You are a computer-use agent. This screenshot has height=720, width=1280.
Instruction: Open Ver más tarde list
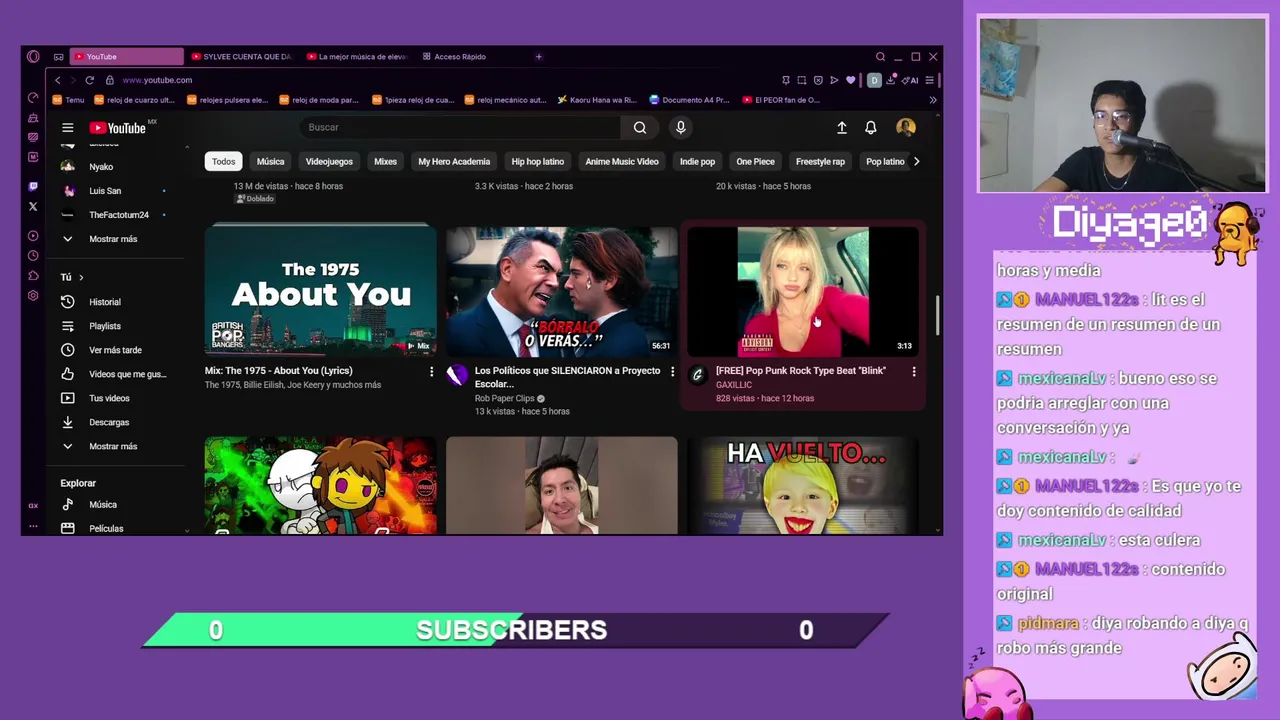[117, 350]
